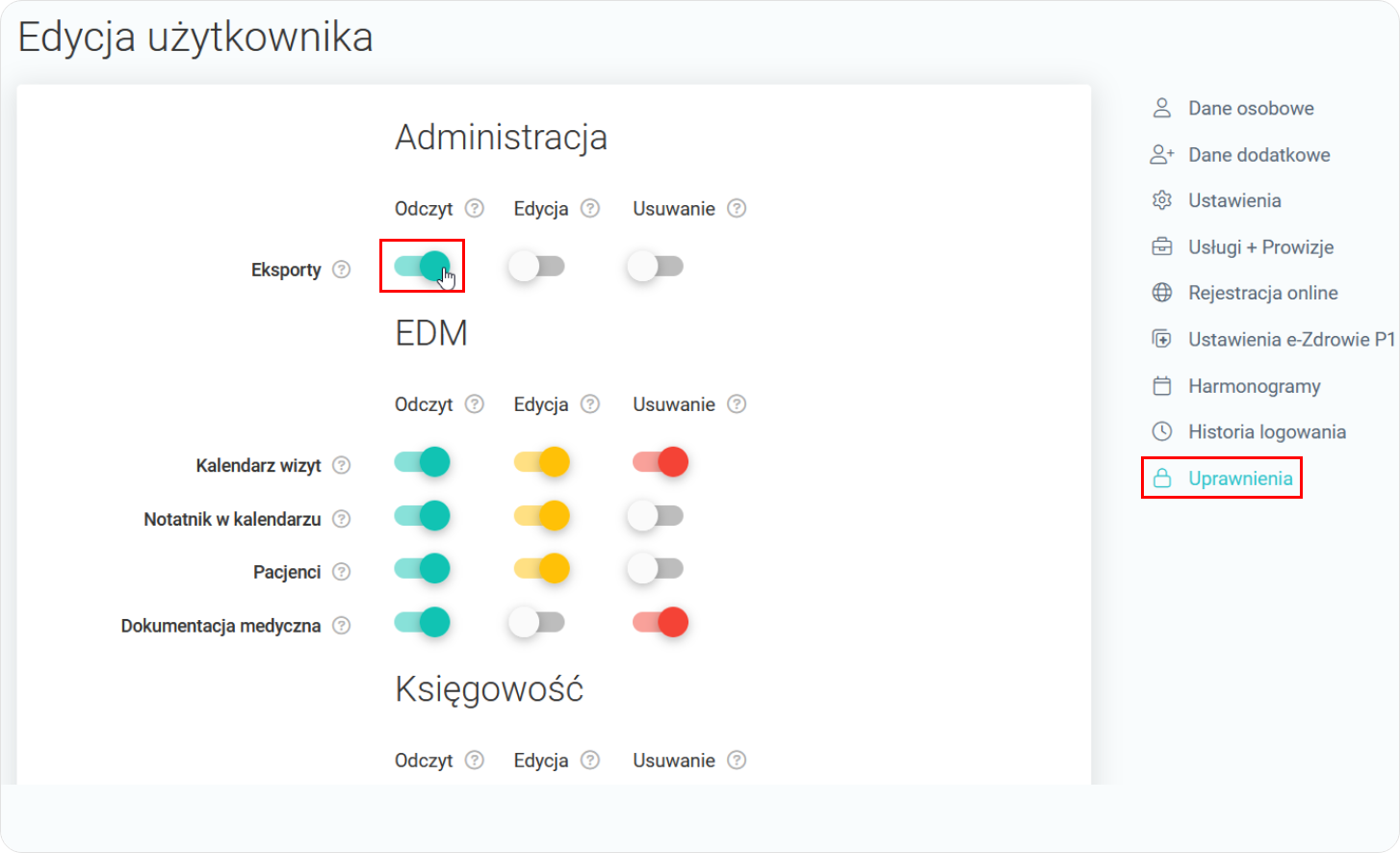
Task: Open Dane osobowe section
Action: [x=1251, y=108]
